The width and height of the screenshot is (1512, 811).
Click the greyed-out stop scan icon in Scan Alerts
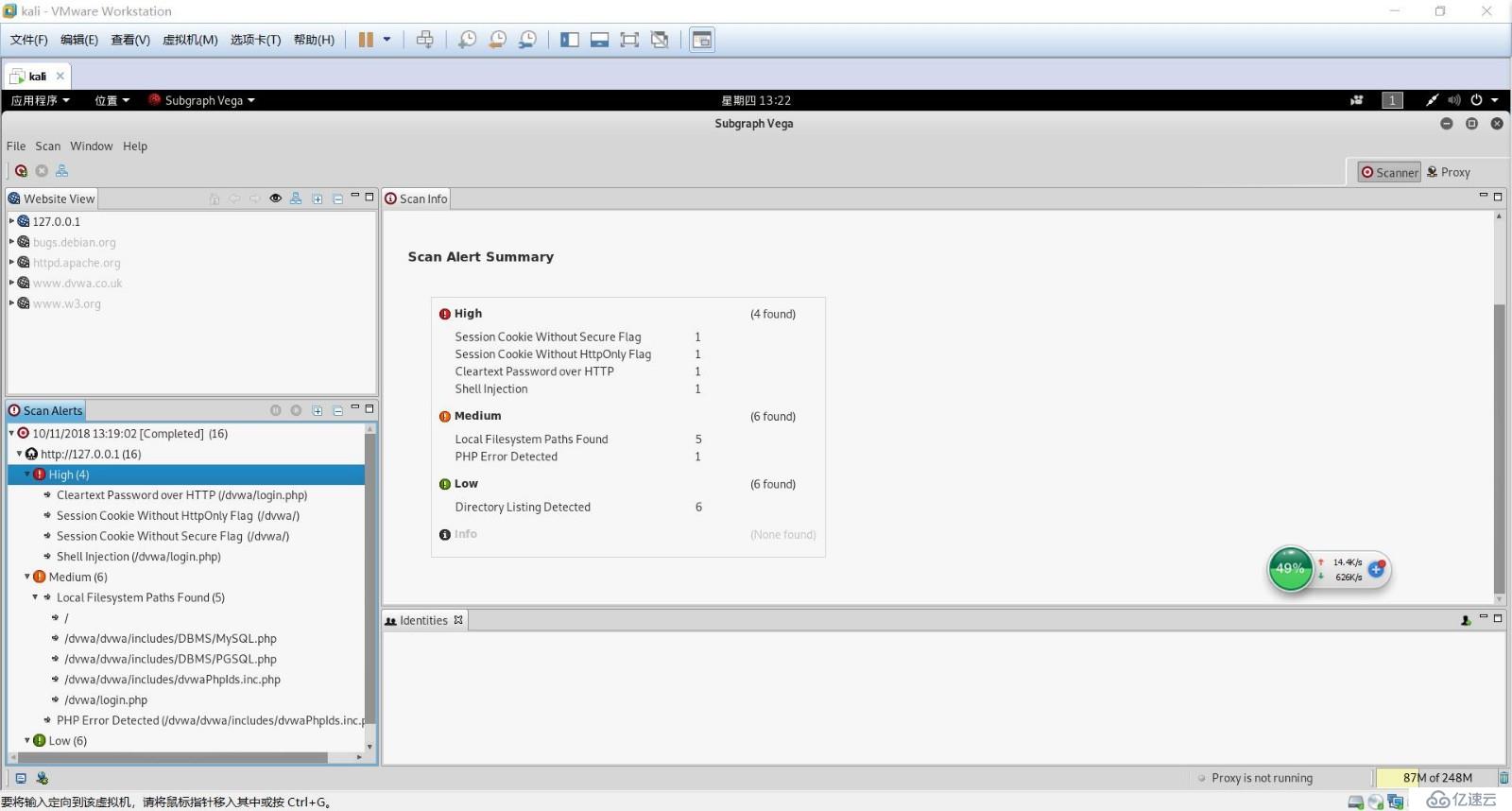[x=296, y=410]
